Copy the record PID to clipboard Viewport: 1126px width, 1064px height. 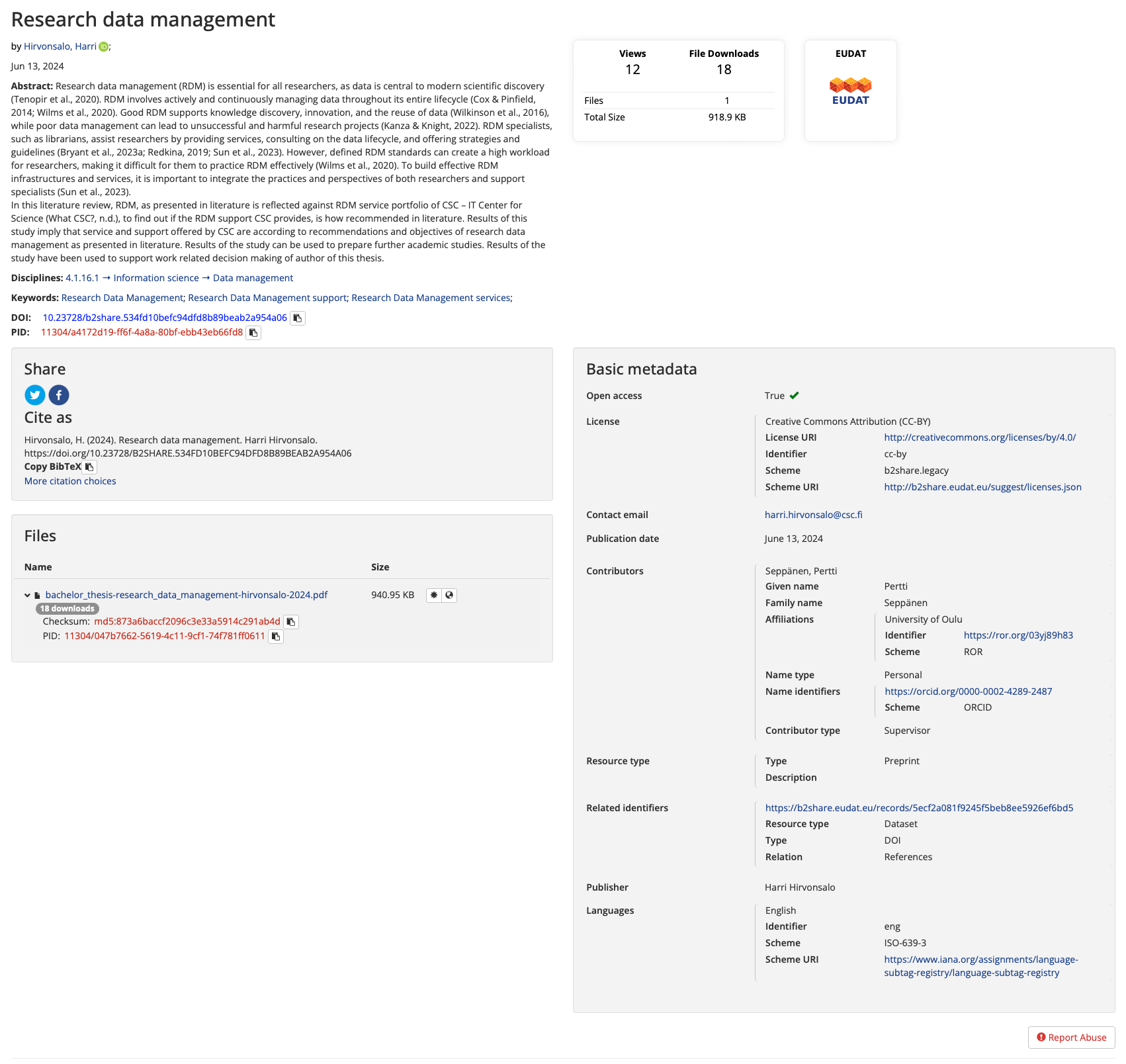point(253,333)
